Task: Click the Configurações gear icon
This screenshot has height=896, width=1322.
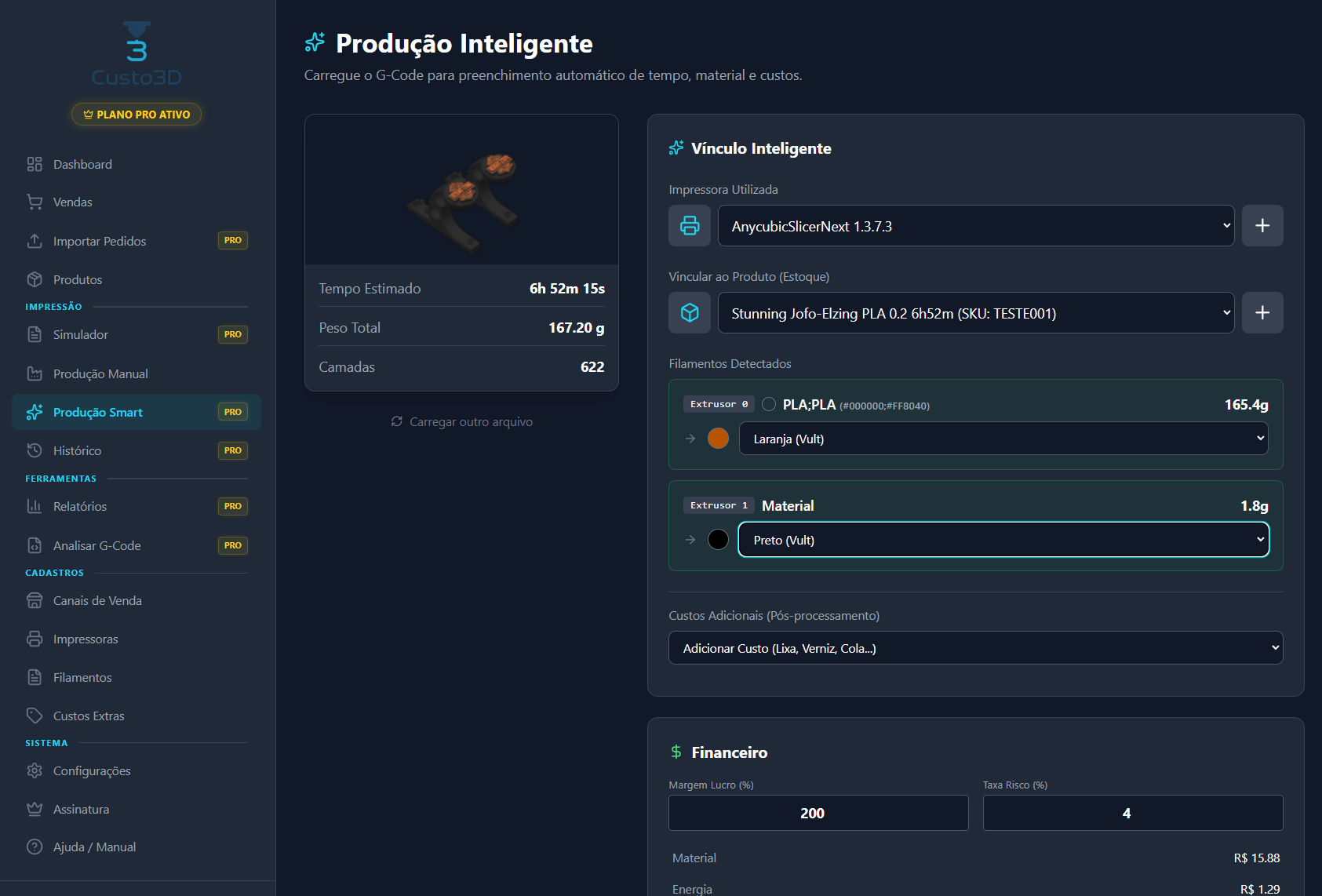Action: pos(35,770)
